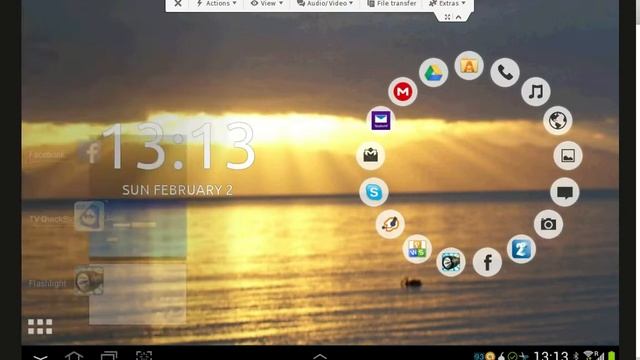The height and width of the screenshot is (360, 640).
Task: Tap the Android home navigation button
Action: (74, 356)
